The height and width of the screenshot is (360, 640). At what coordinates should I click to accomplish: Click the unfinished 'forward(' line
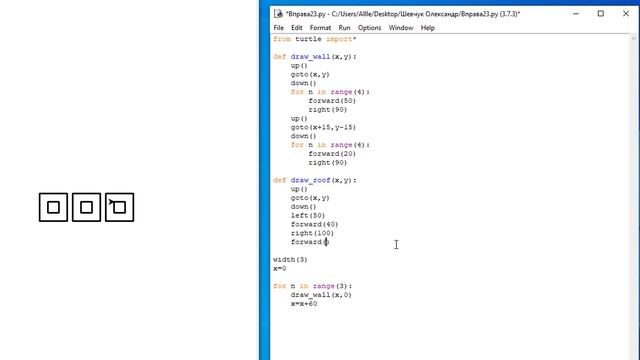tap(309, 242)
